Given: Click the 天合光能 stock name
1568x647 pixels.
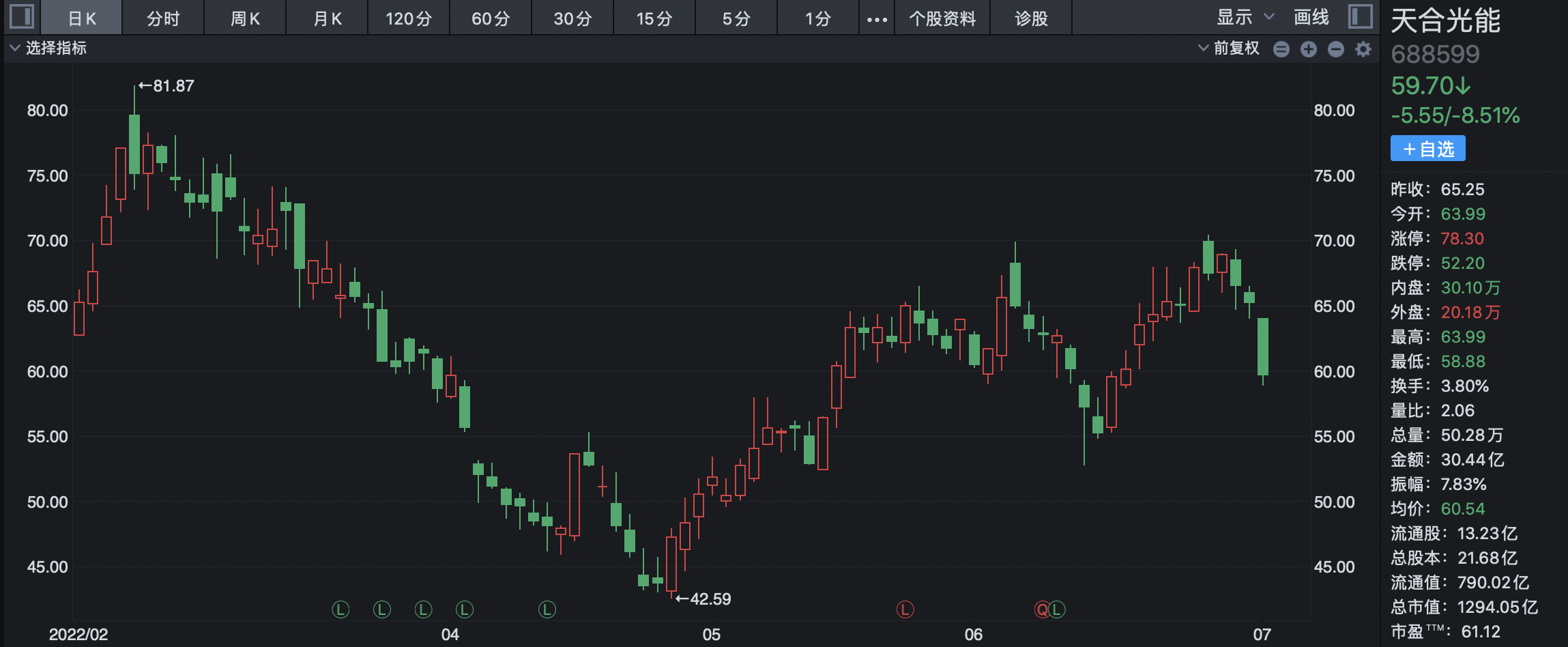Looking at the screenshot, I should (x=1446, y=20).
